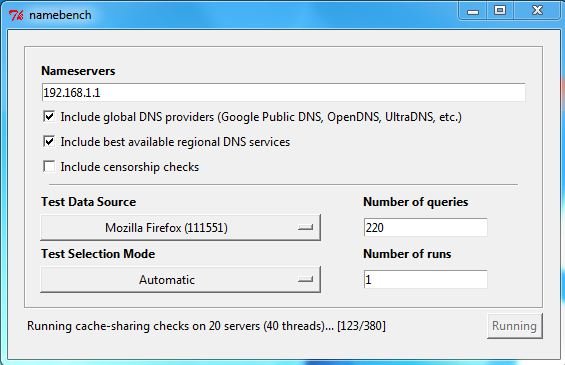Click the Test Data Source label

pyautogui.click(x=89, y=202)
